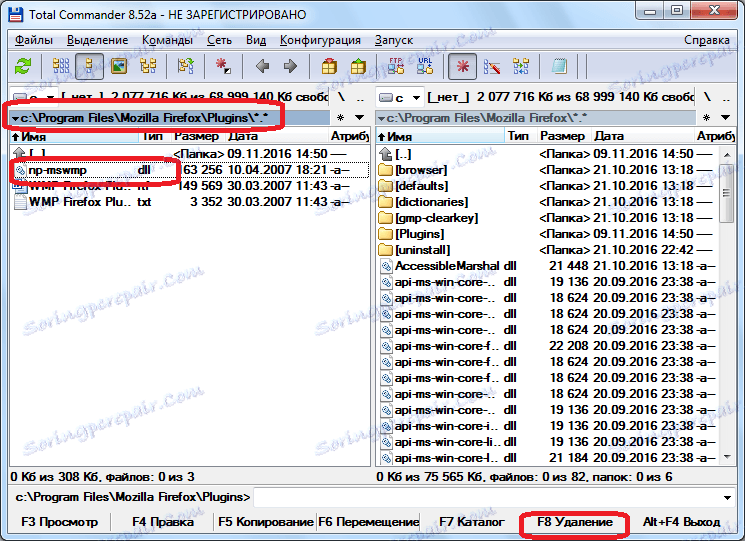
Task: Click the green Refresh panel icon
Action: (22, 66)
